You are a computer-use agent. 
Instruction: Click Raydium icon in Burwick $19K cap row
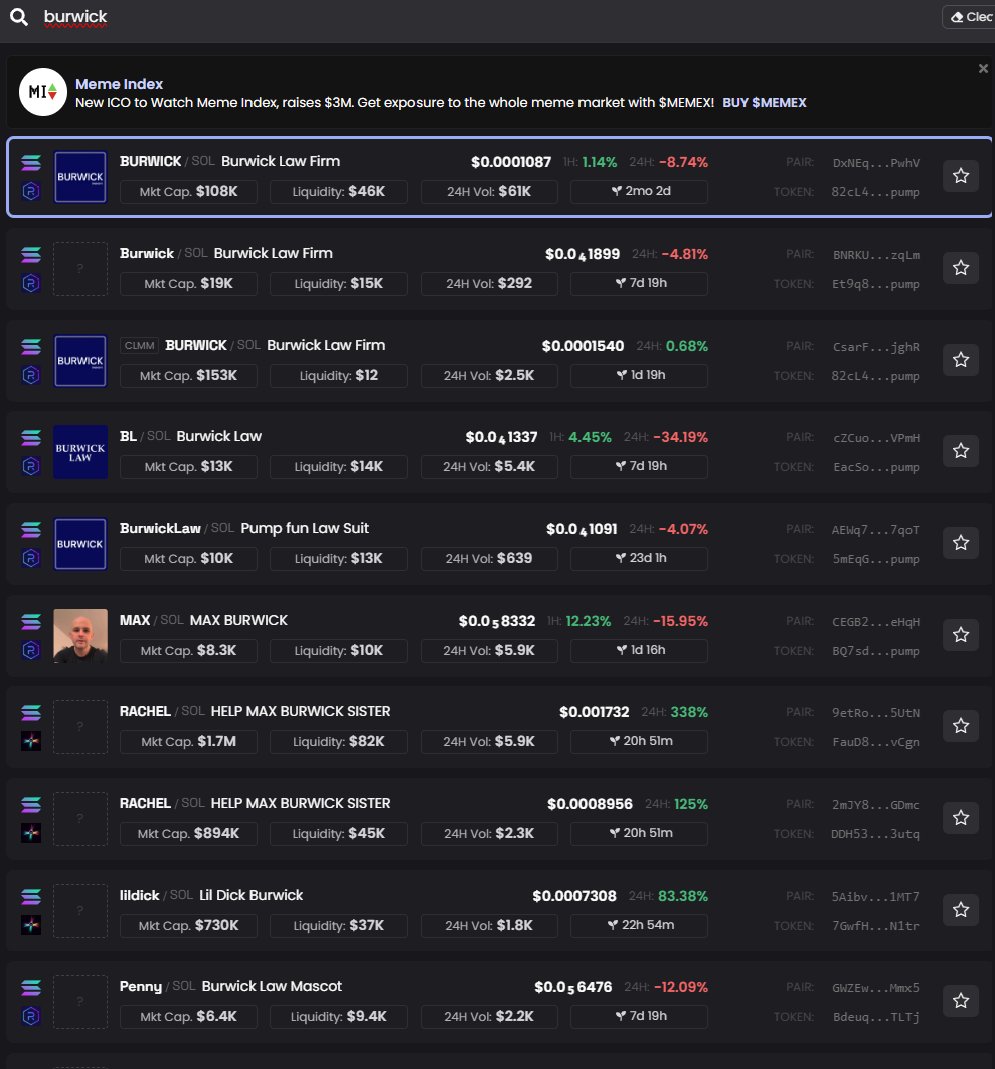click(x=31, y=283)
